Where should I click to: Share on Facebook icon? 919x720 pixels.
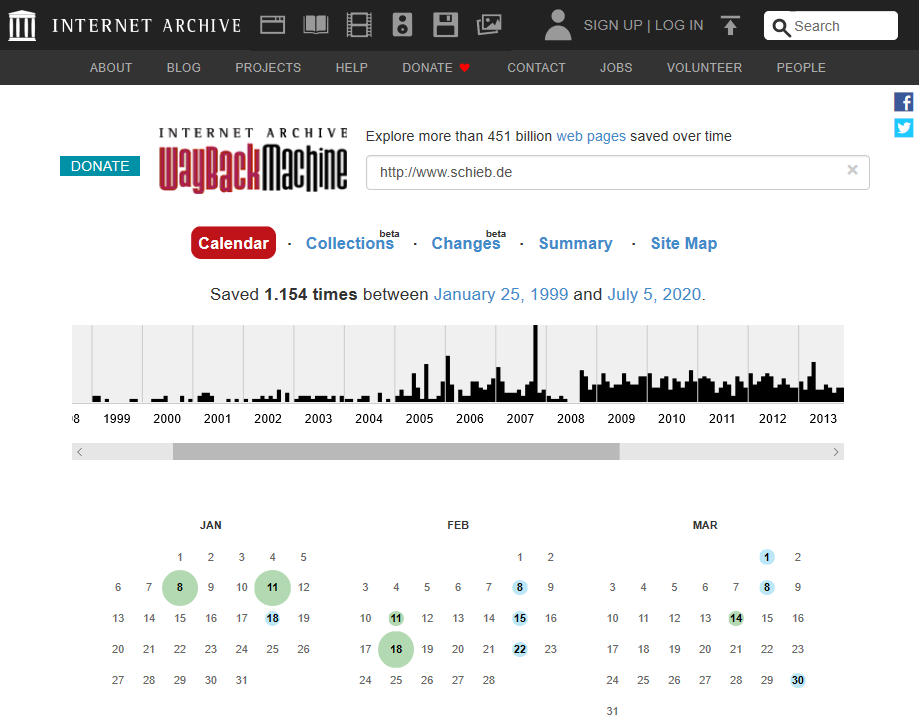pyautogui.click(x=903, y=102)
